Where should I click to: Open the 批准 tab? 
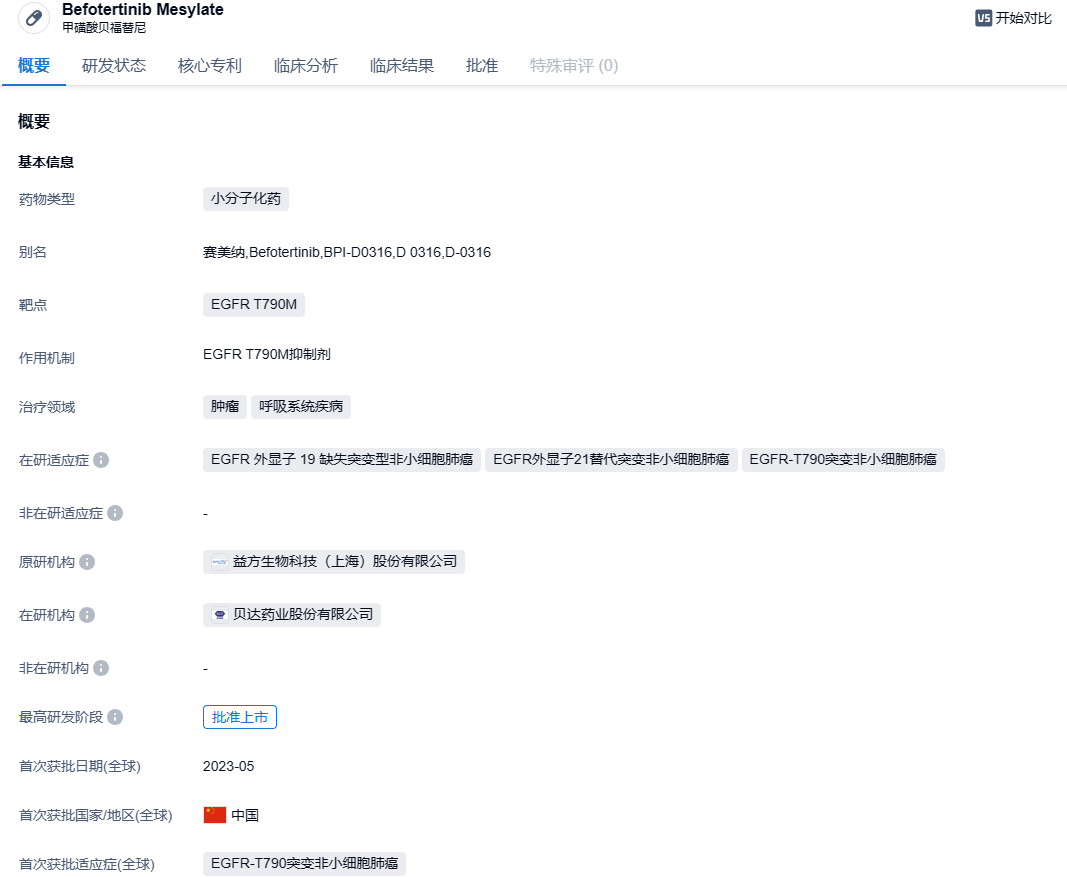[482, 66]
